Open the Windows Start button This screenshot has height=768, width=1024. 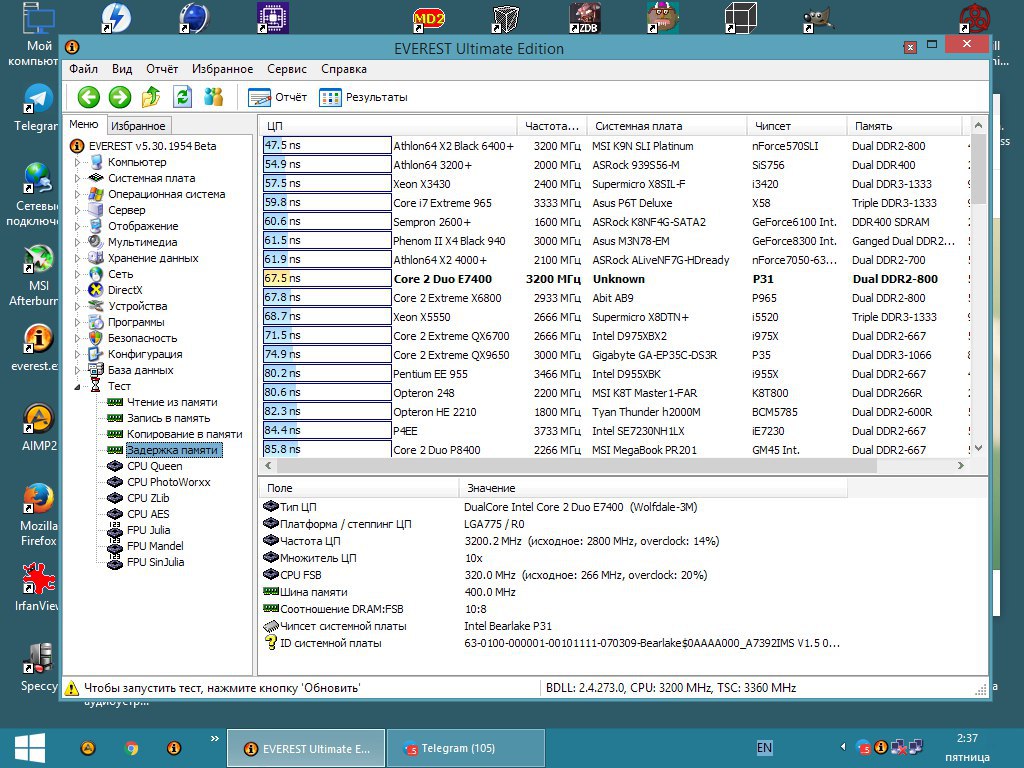click(29, 748)
